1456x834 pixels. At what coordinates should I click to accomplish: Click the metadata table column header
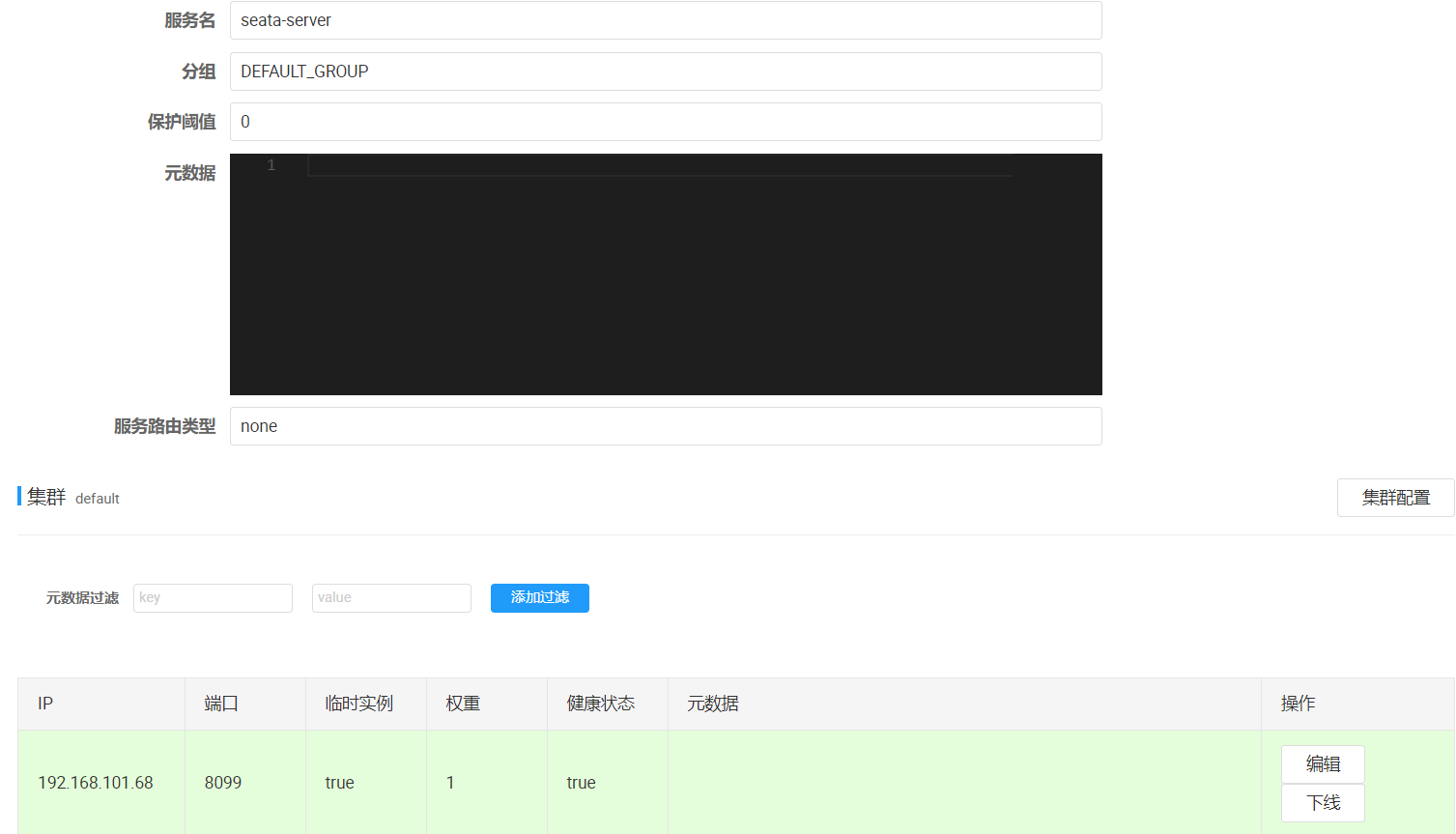coord(964,704)
